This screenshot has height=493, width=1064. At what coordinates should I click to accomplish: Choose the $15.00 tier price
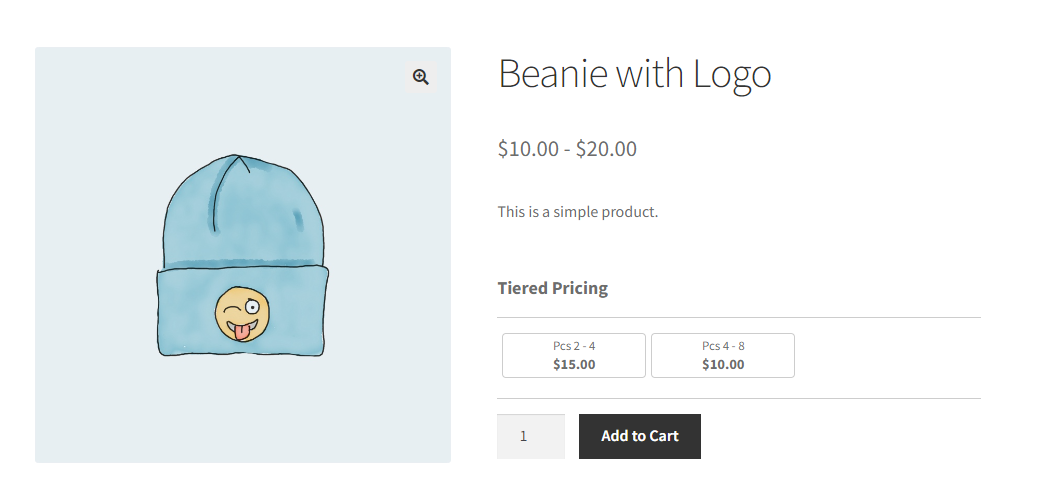tap(574, 364)
